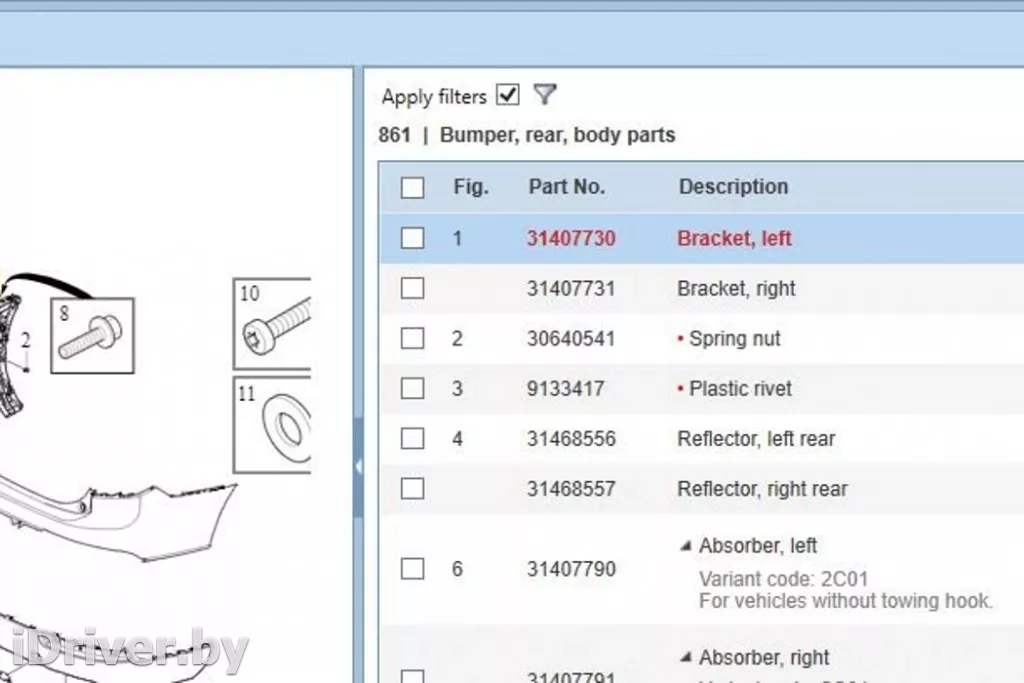Open the filter funnel icon
1024x683 pixels.
click(x=545, y=95)
